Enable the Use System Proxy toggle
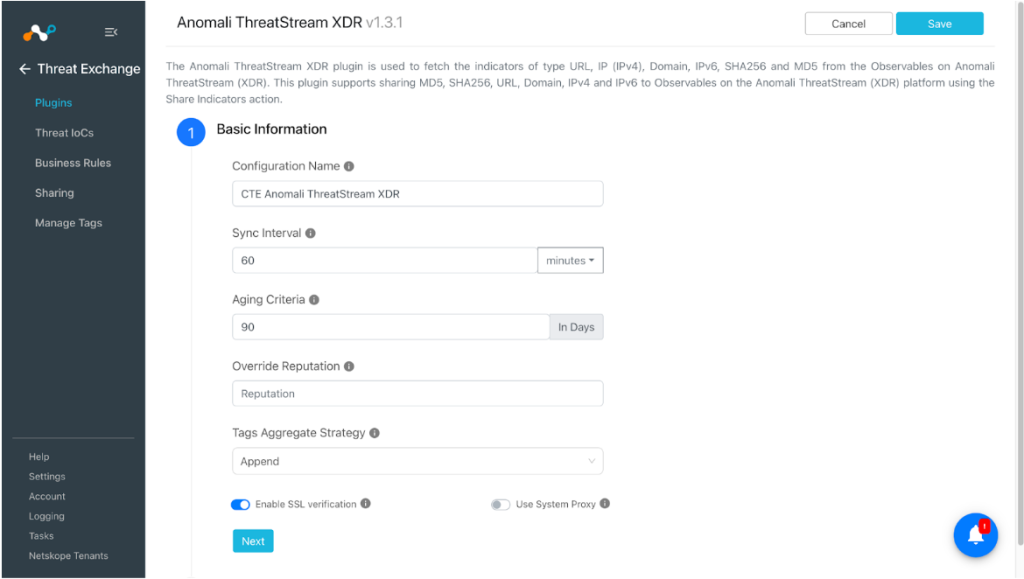Viewport: 1024px width, 579px height. 500,504
